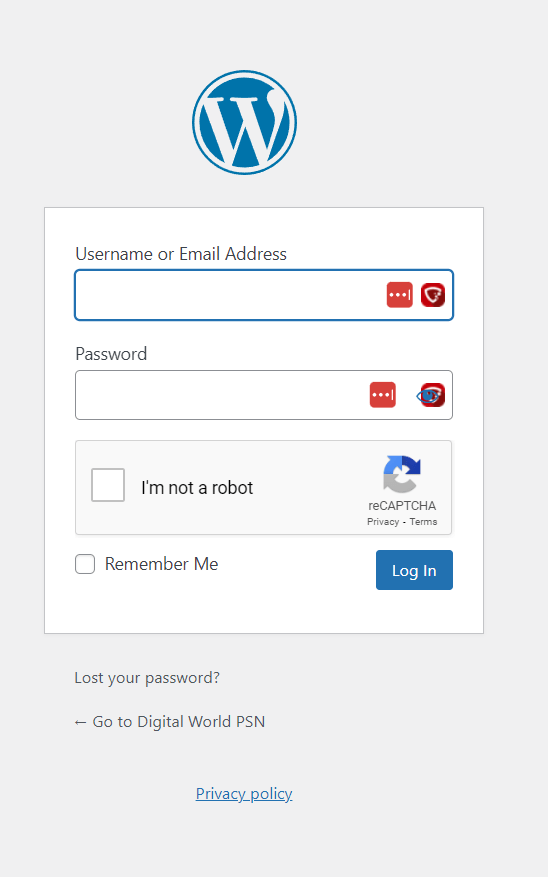Viewport: 548px width, 877px height.
Task: Enable the Remember Me checkbox
Action: coord(85,564)
